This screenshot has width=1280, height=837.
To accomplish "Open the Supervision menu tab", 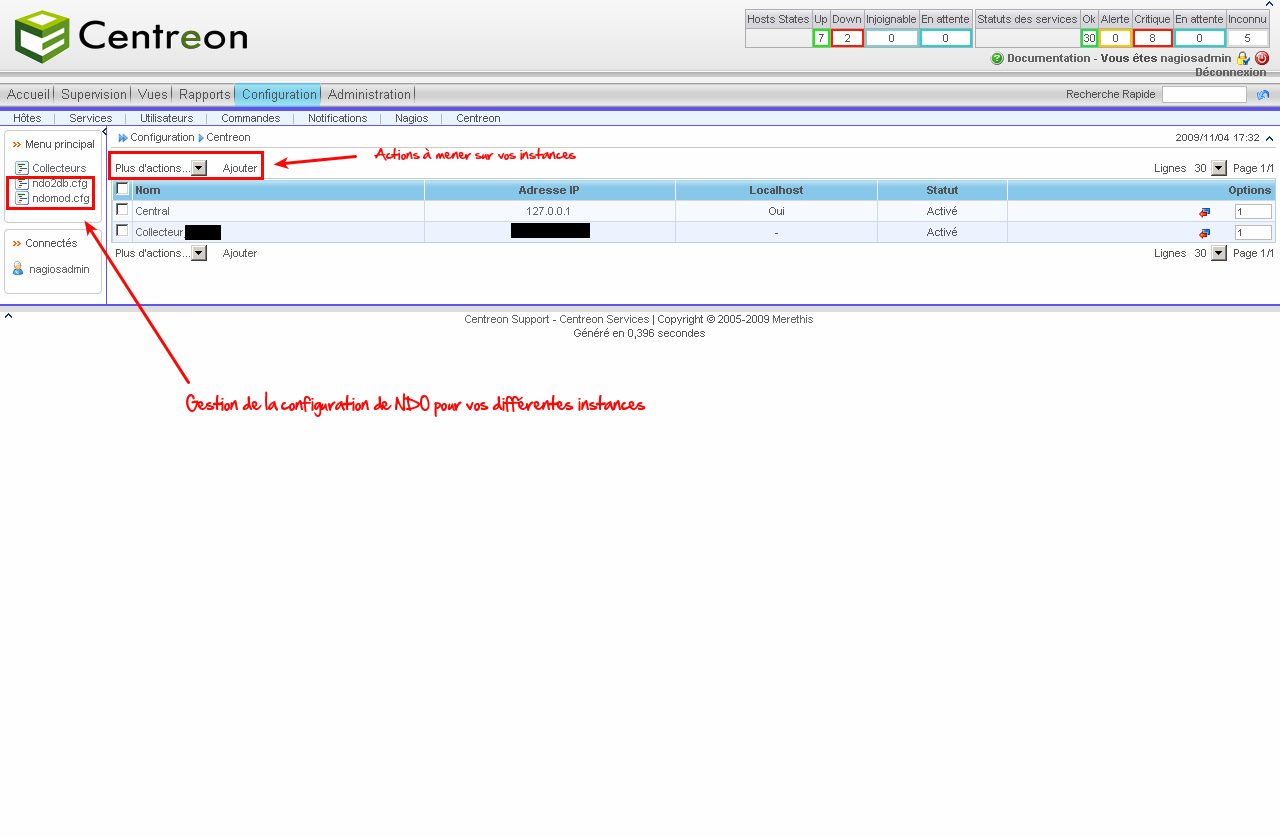I will [x=94, y=94].
